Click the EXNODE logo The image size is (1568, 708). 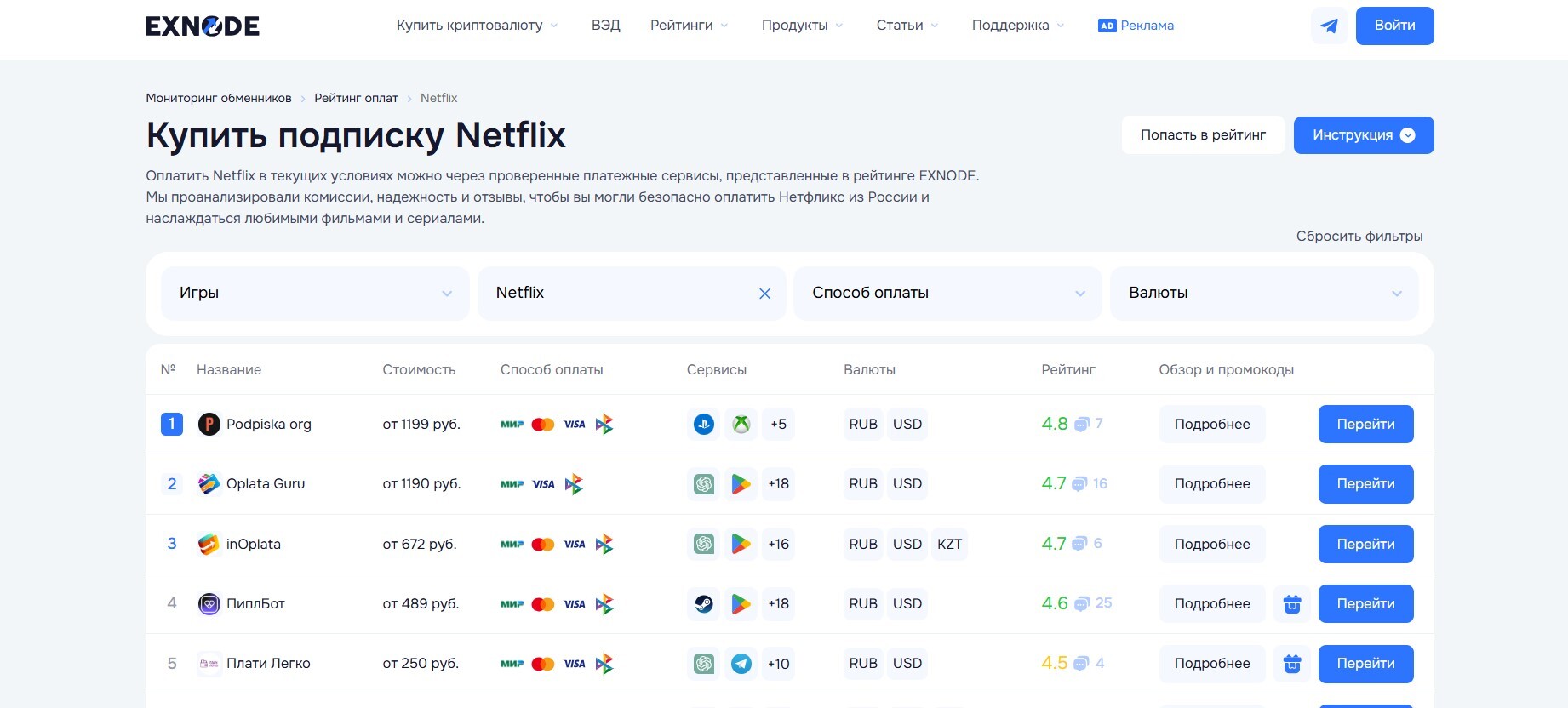[x=203, y=26]
